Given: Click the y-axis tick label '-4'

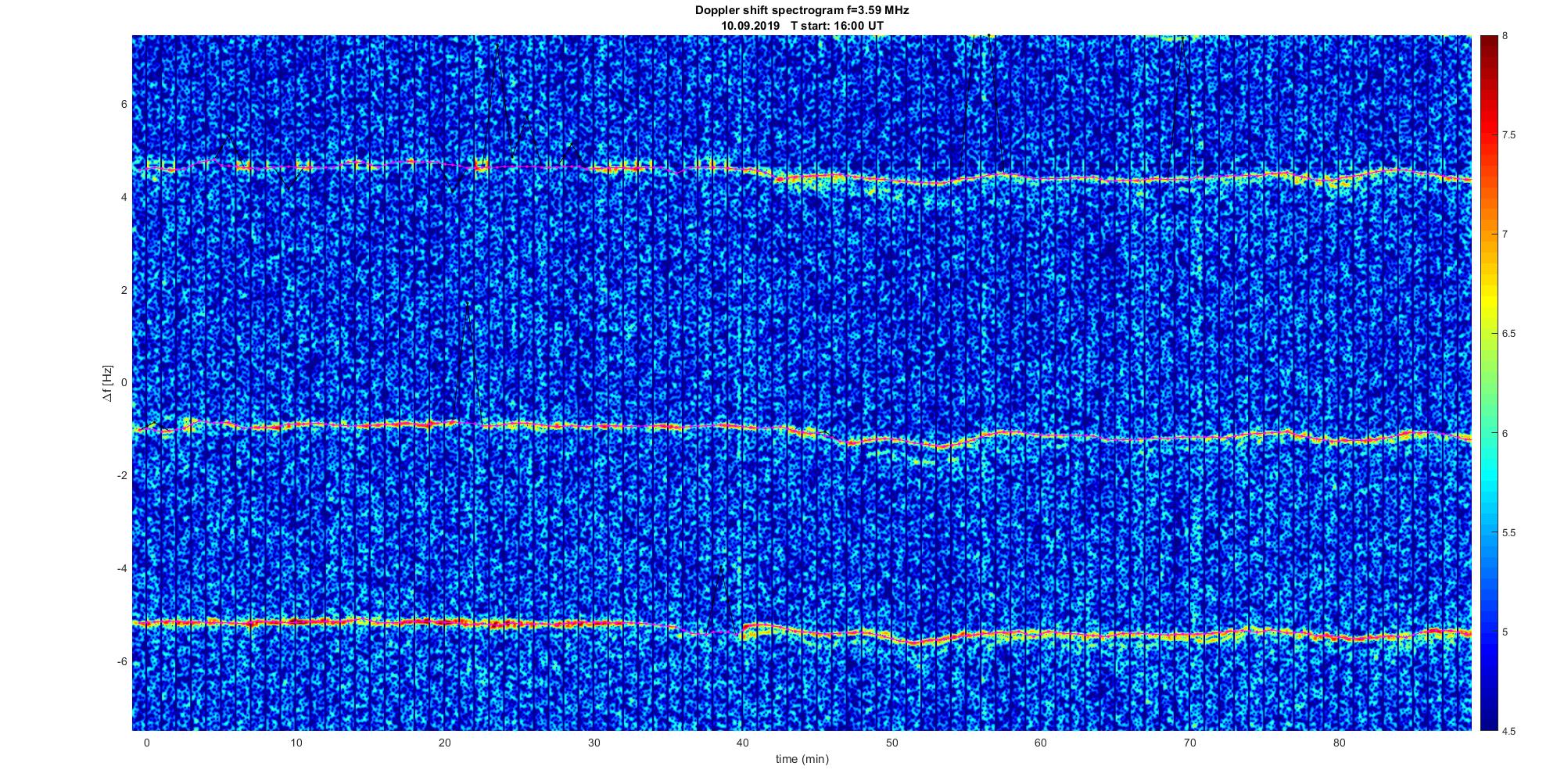Looking at the screenshot, I should 122,569.
